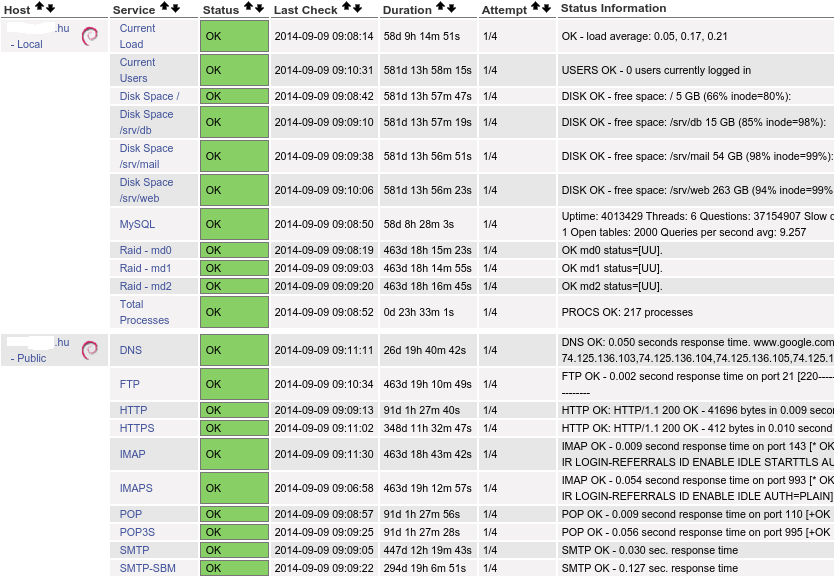Sort Duration column descending with down arrow
Image resolution: width=834 pixels, height=578 pixels.
click(x=452, y=7)
